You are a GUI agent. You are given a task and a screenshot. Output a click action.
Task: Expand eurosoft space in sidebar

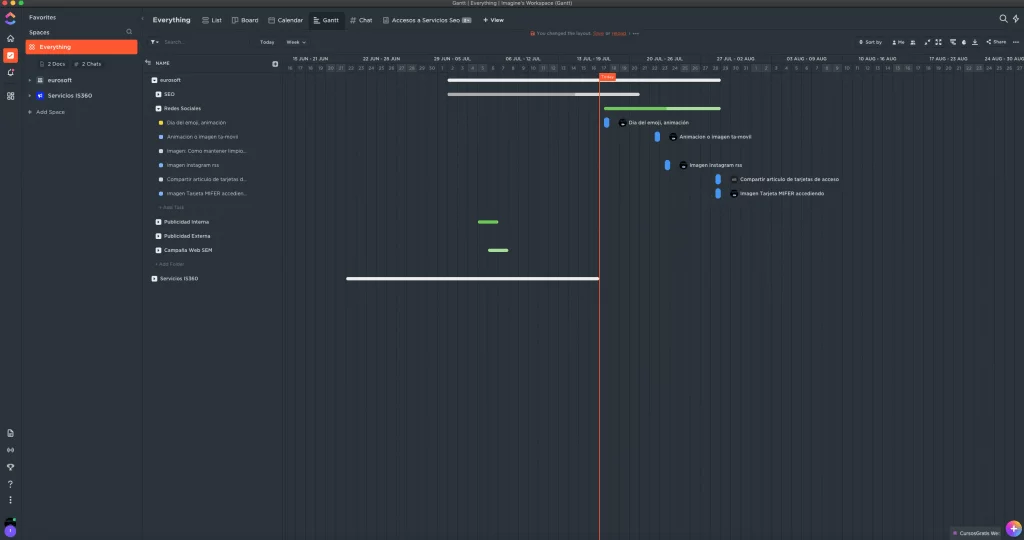(x=29, y=80)
